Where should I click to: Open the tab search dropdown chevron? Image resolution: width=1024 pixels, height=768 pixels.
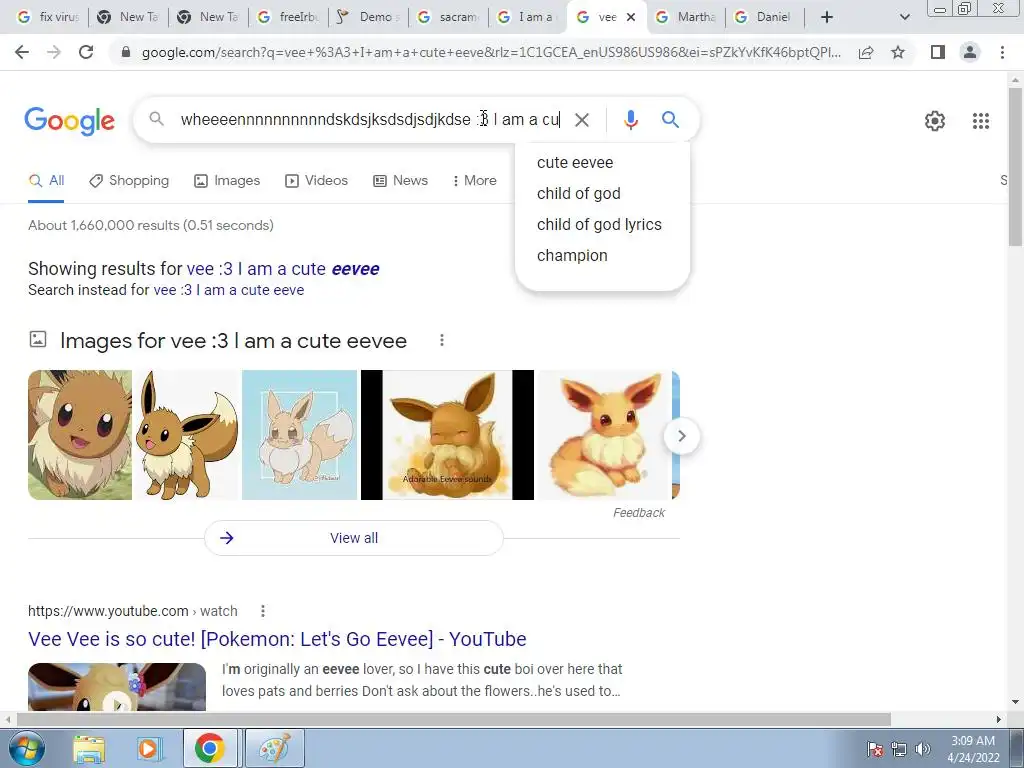click(x=904, y=17)
